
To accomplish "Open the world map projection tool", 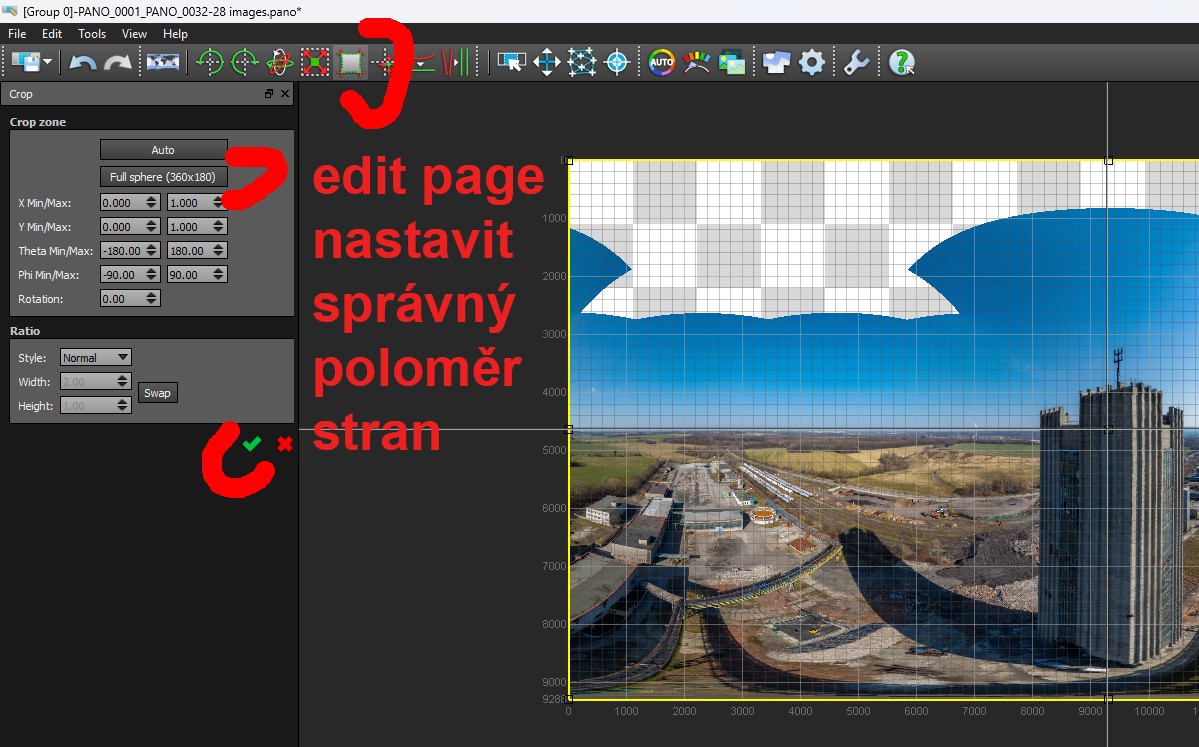I will 162,63.
